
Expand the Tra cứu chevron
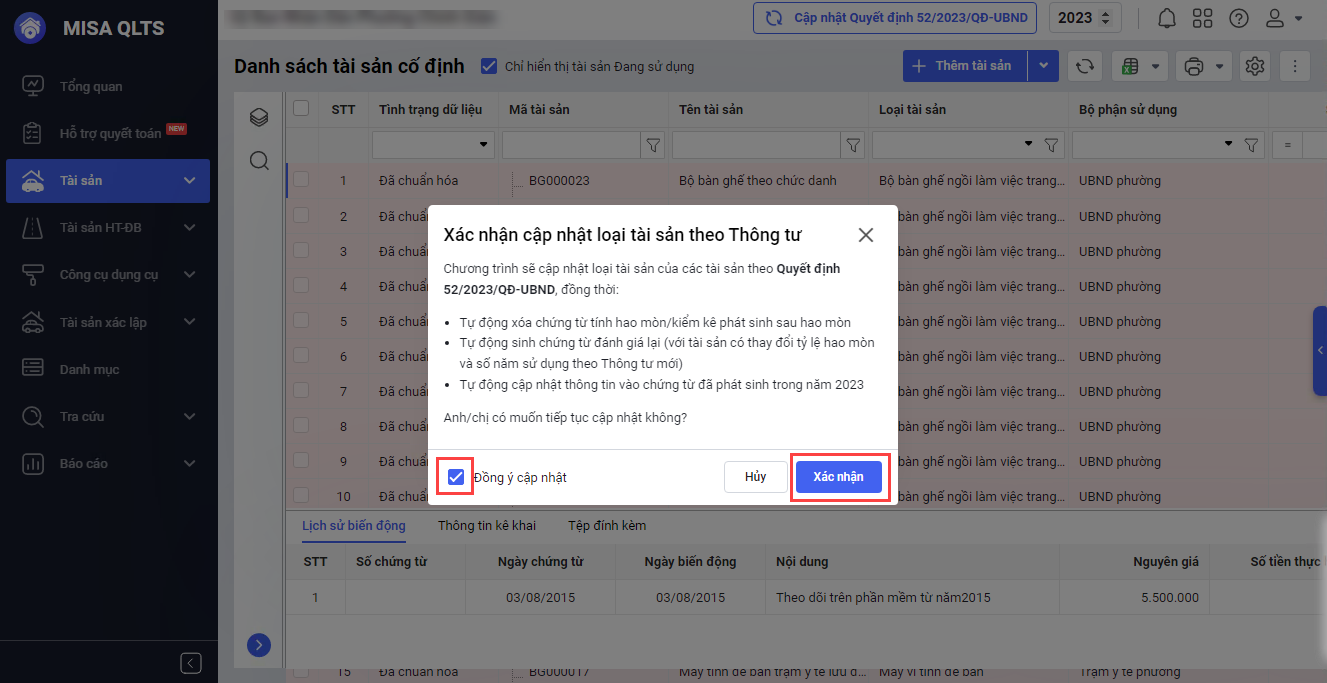pyautogui.click(x=190, y=416)
